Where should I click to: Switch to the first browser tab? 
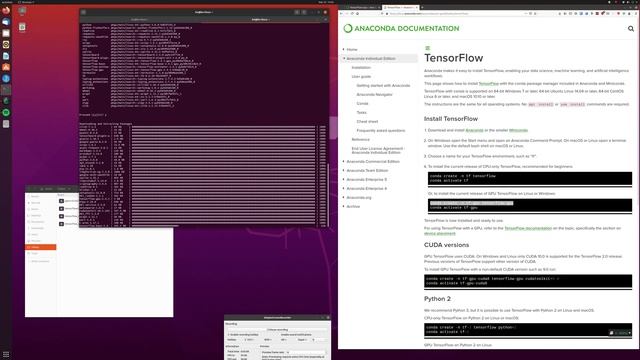pyautogui.click(x=362, y=7)
